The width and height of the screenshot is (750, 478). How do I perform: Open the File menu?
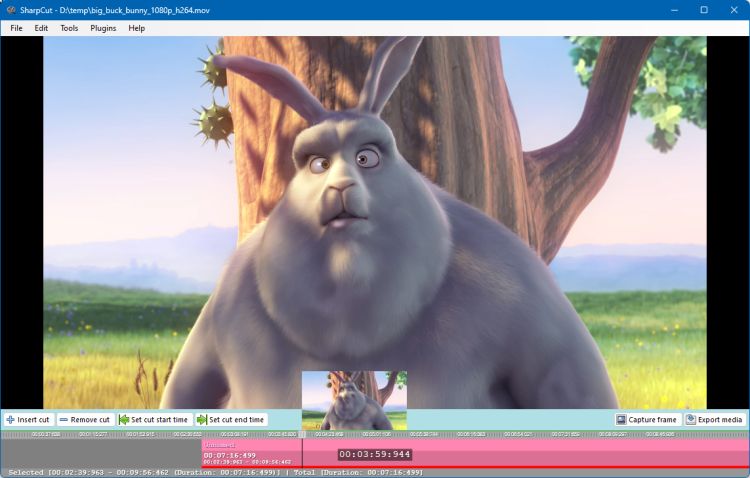click(16, 28)
